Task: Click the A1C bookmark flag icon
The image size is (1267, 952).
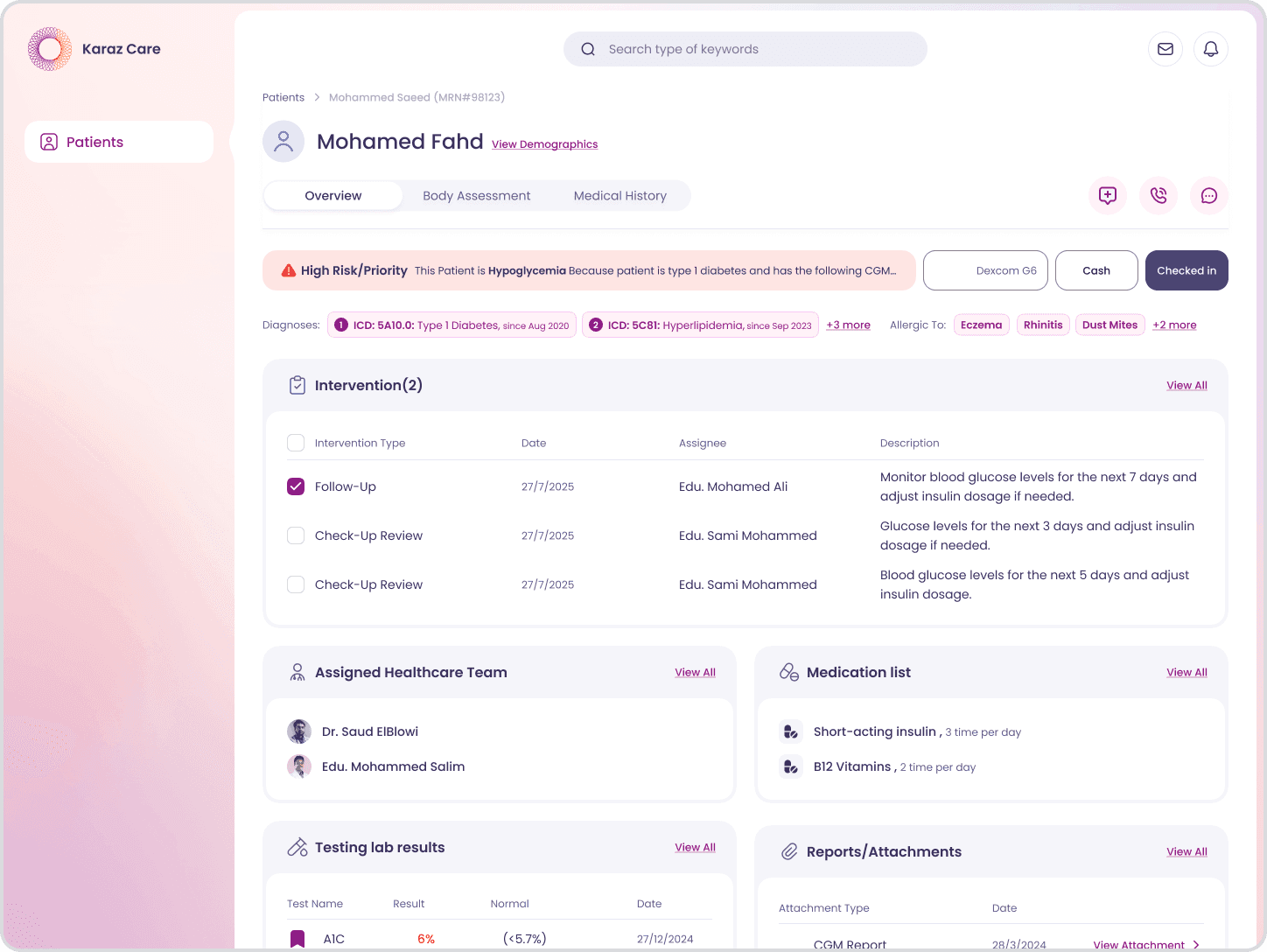Action: point(297,939)
